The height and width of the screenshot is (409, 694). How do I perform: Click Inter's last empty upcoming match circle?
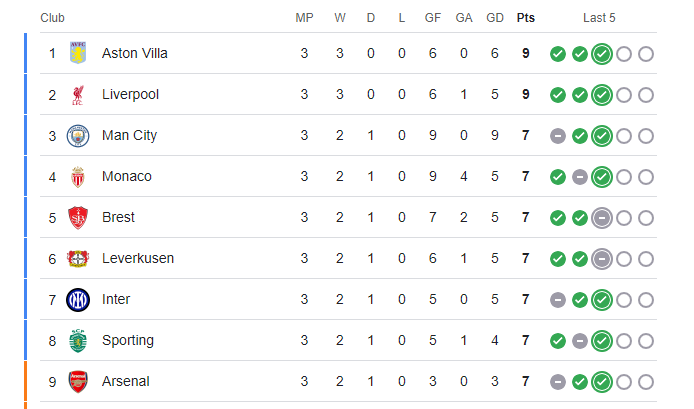tap(646, 300)
